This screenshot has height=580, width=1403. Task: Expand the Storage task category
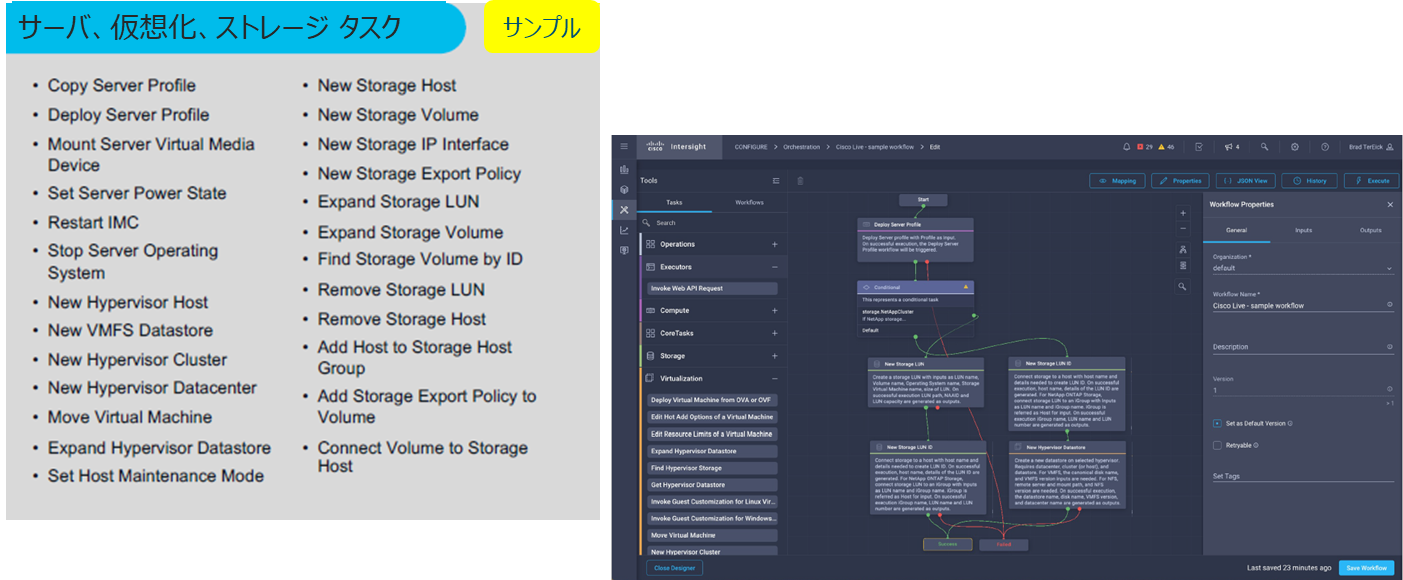point(775,355)
